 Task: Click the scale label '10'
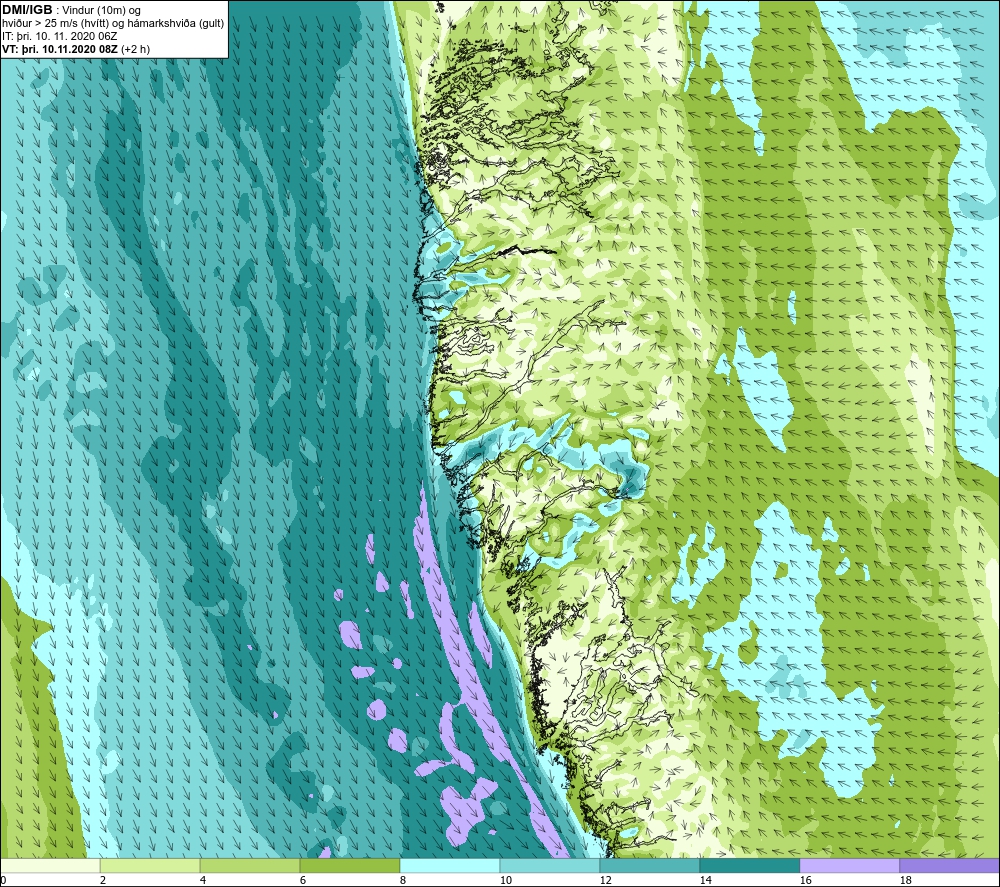(506, 880)
